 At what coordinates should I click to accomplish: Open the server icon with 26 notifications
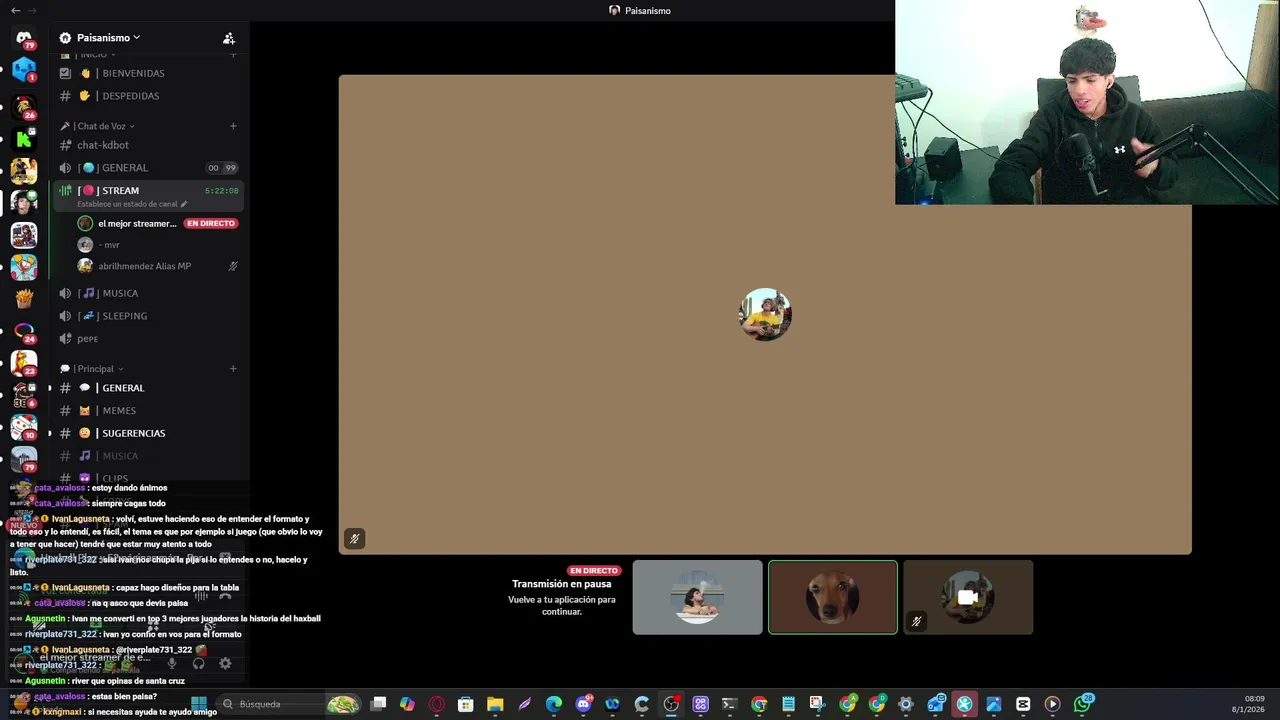(24, 106)
